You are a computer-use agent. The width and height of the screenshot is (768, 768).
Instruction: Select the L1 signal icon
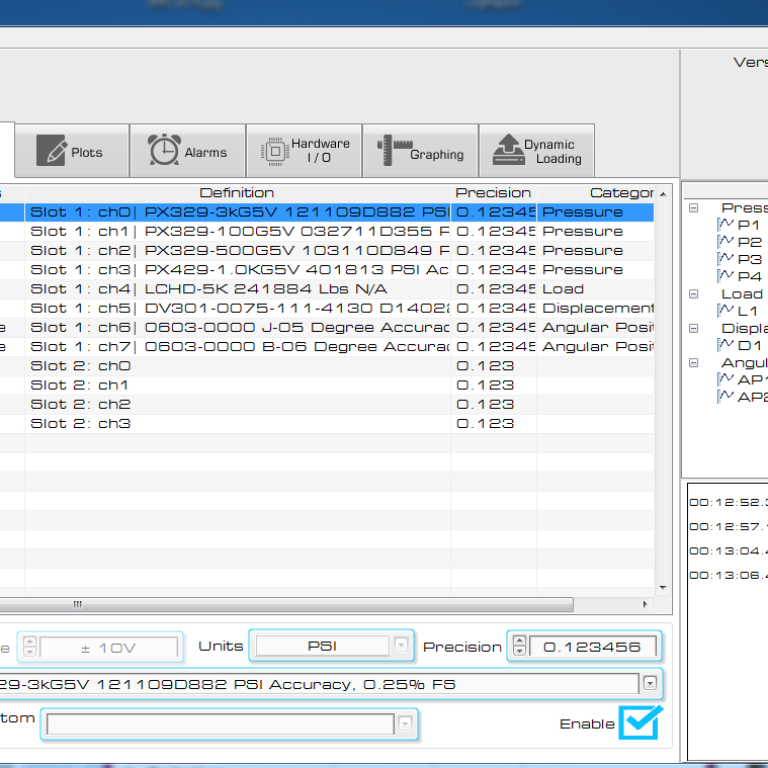pos(725,311)
